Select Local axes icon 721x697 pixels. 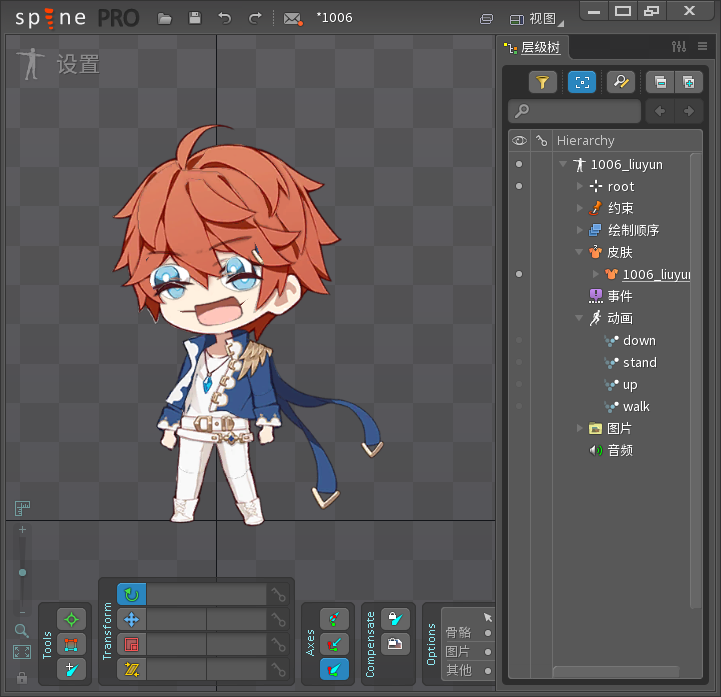click(x=334, y=620)
